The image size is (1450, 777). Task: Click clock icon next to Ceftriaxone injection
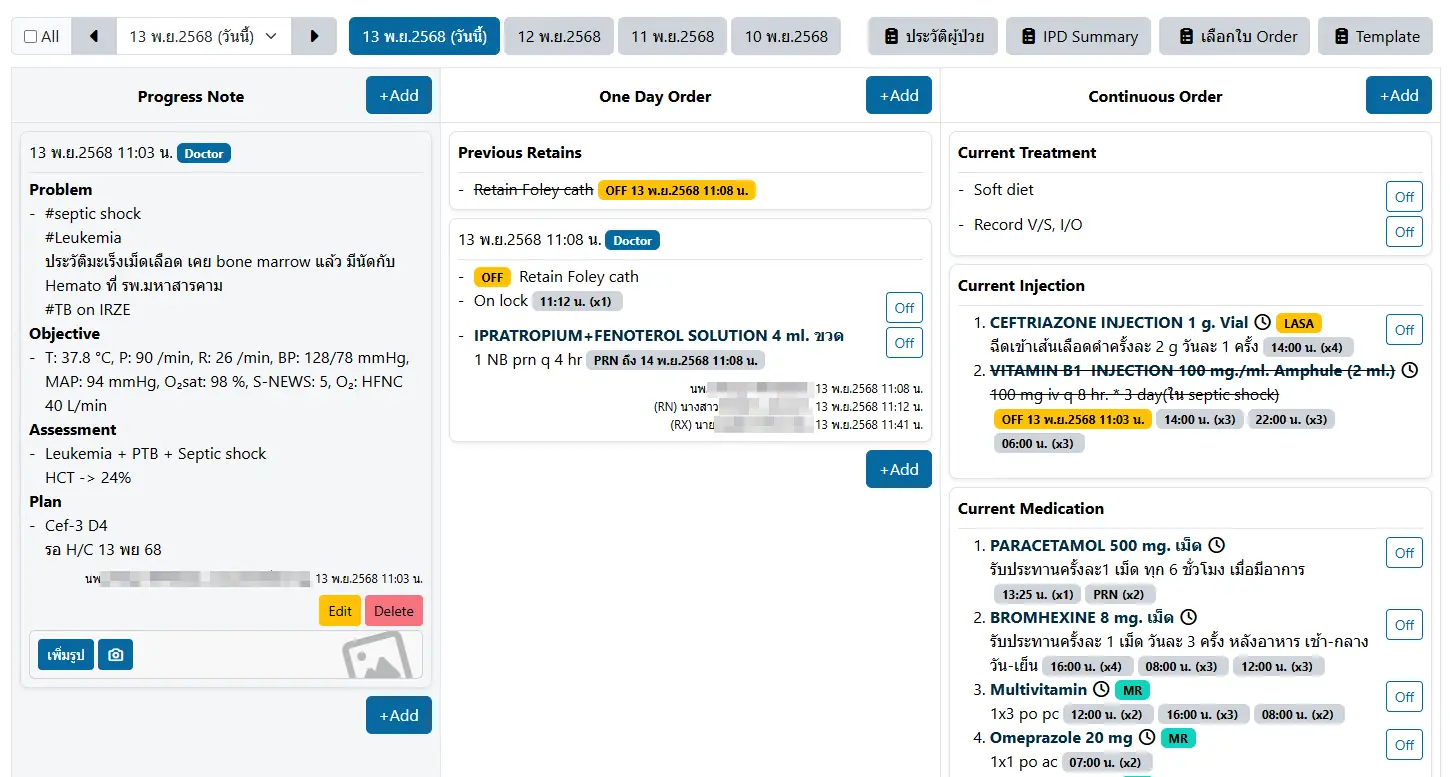point(1262,322)
